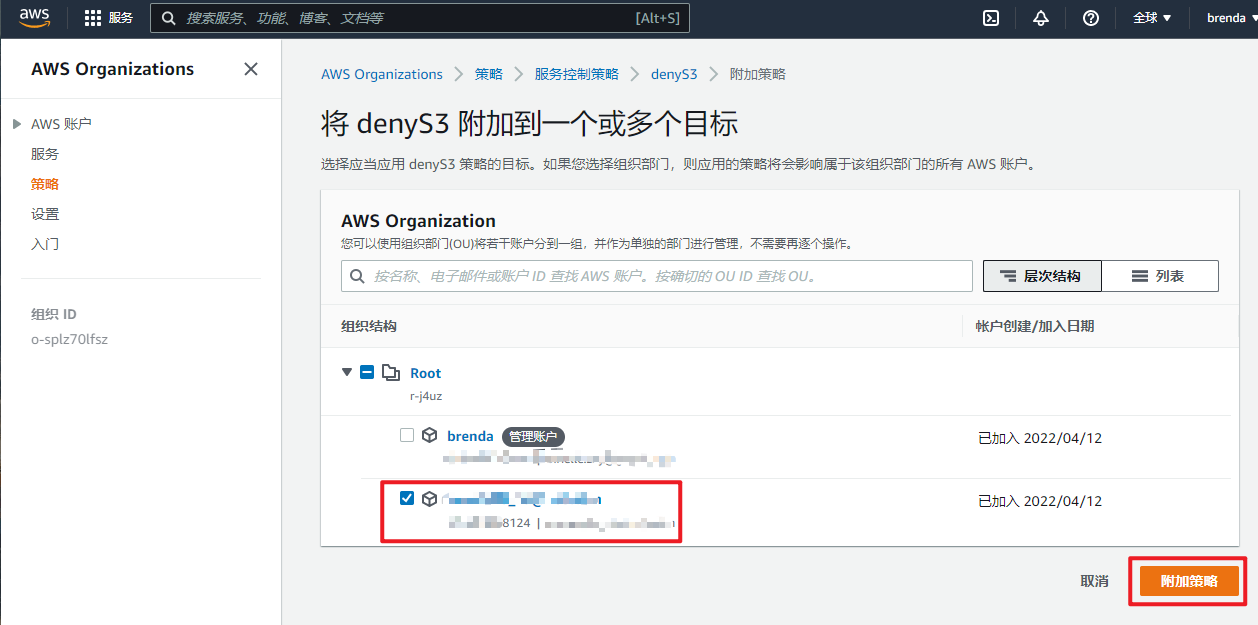
Task: Open the brenda account menu
Action: [1230, 18]
